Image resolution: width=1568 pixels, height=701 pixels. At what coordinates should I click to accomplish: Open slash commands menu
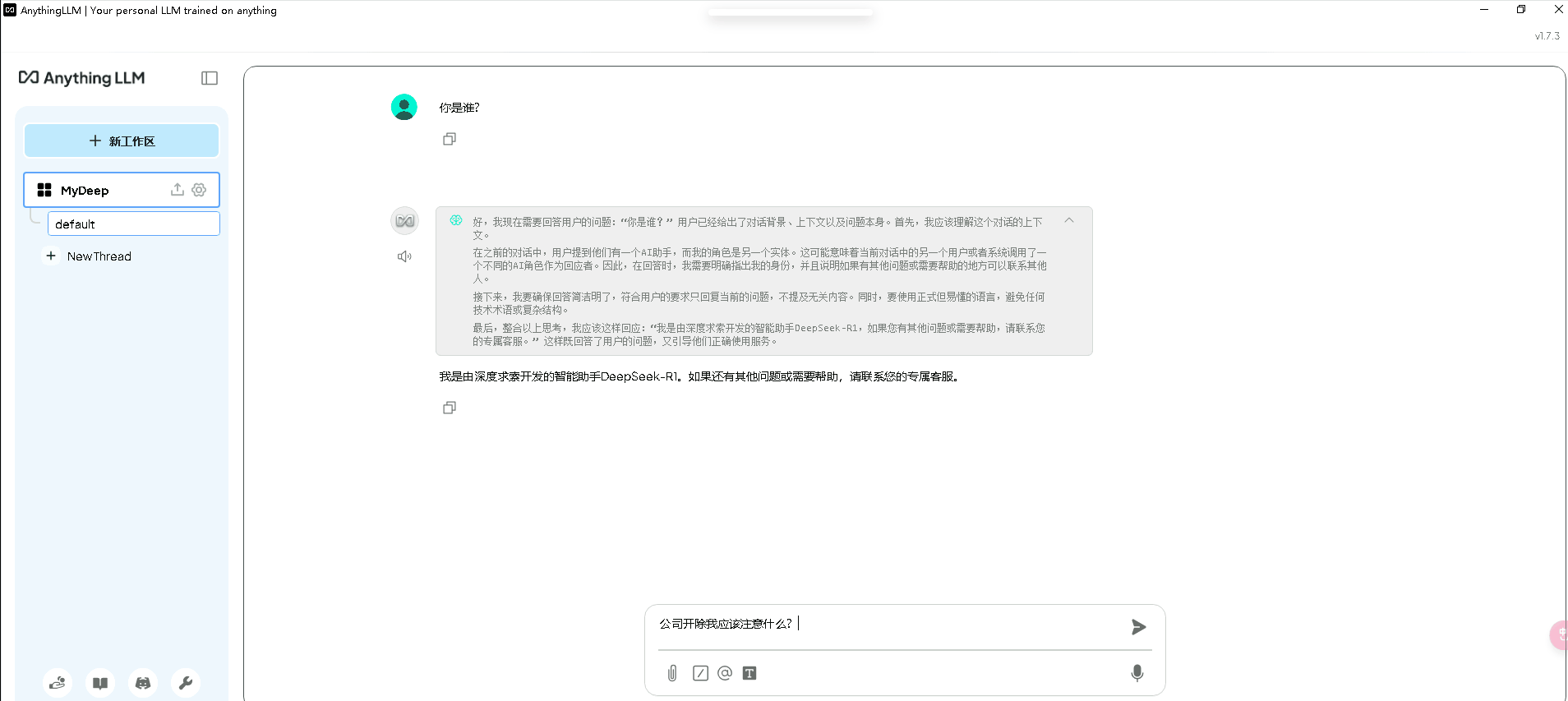click(700, 673)
